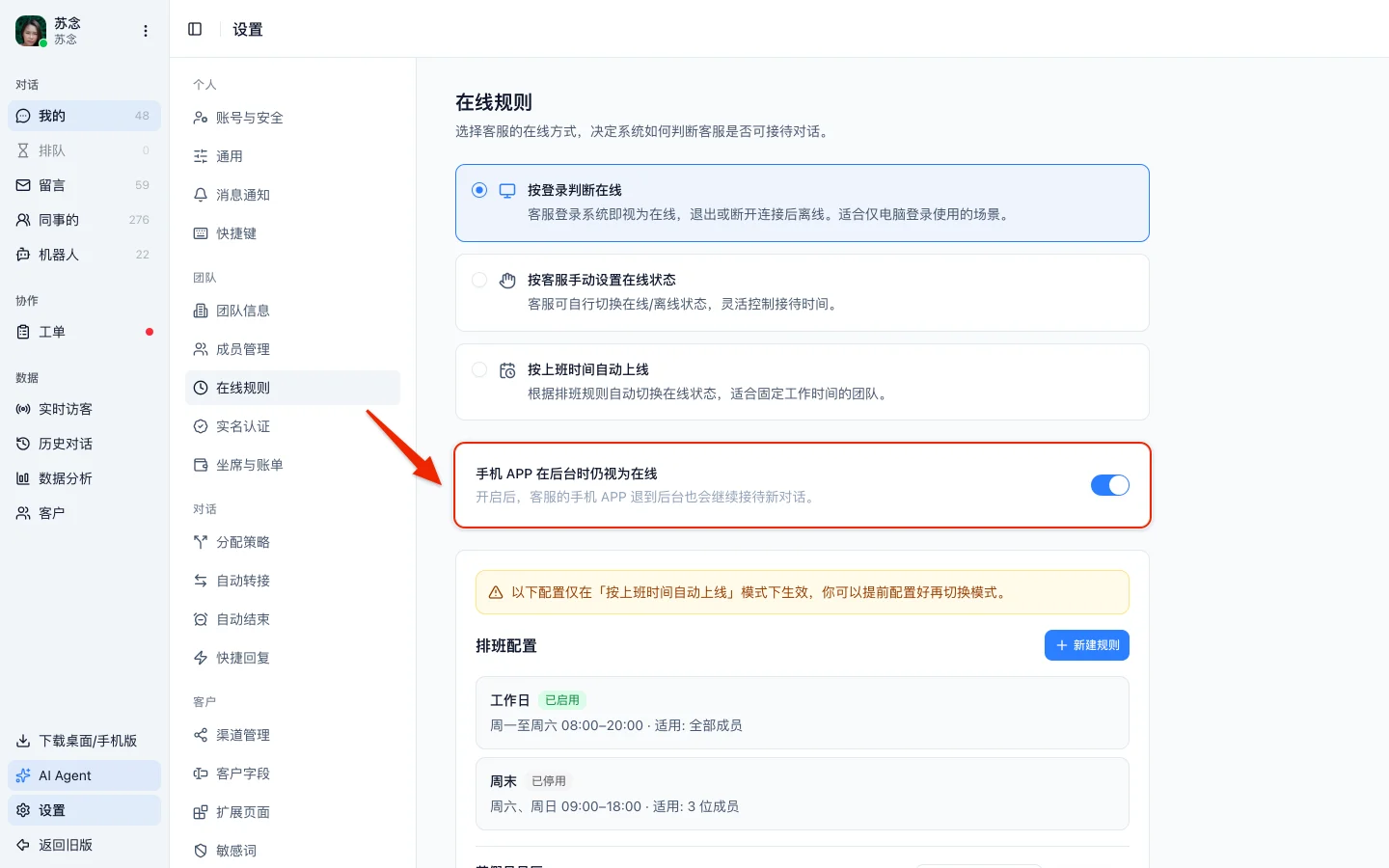Open 数据分析 chart icon

(x=23, y=478)
